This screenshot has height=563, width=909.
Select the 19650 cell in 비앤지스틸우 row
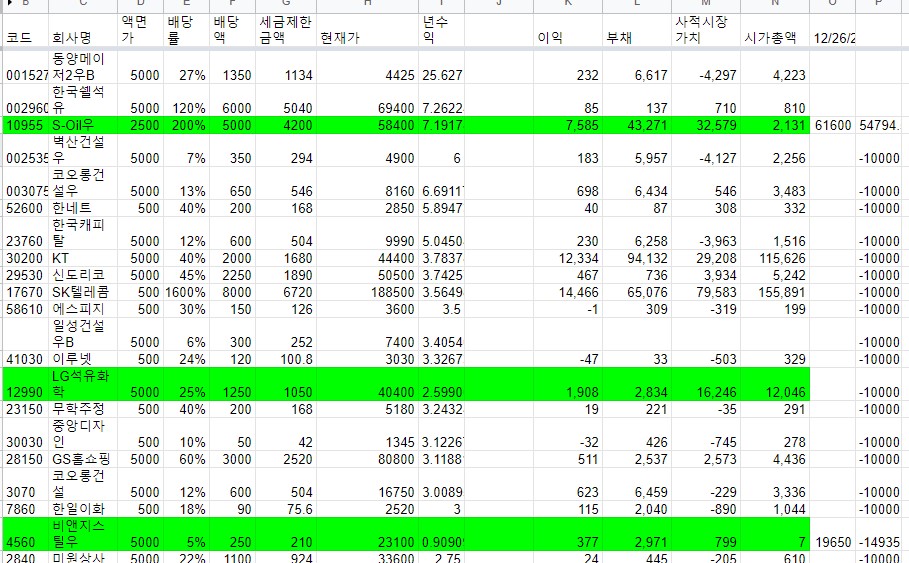point(832,534)
